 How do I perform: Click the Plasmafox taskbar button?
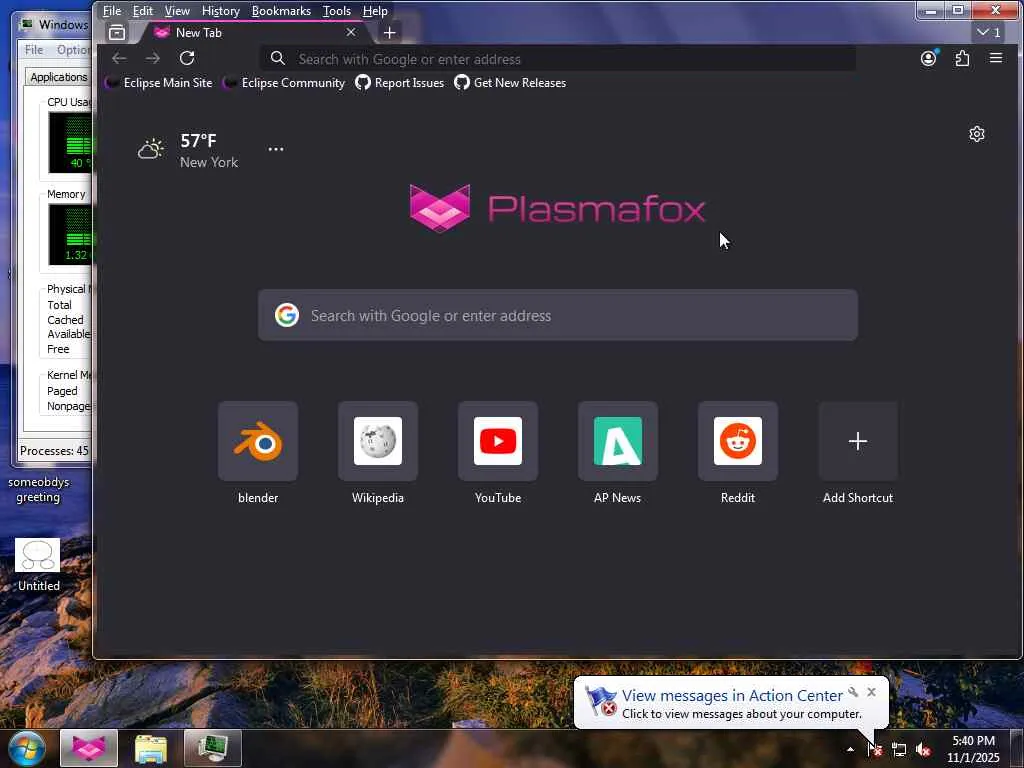89,748
